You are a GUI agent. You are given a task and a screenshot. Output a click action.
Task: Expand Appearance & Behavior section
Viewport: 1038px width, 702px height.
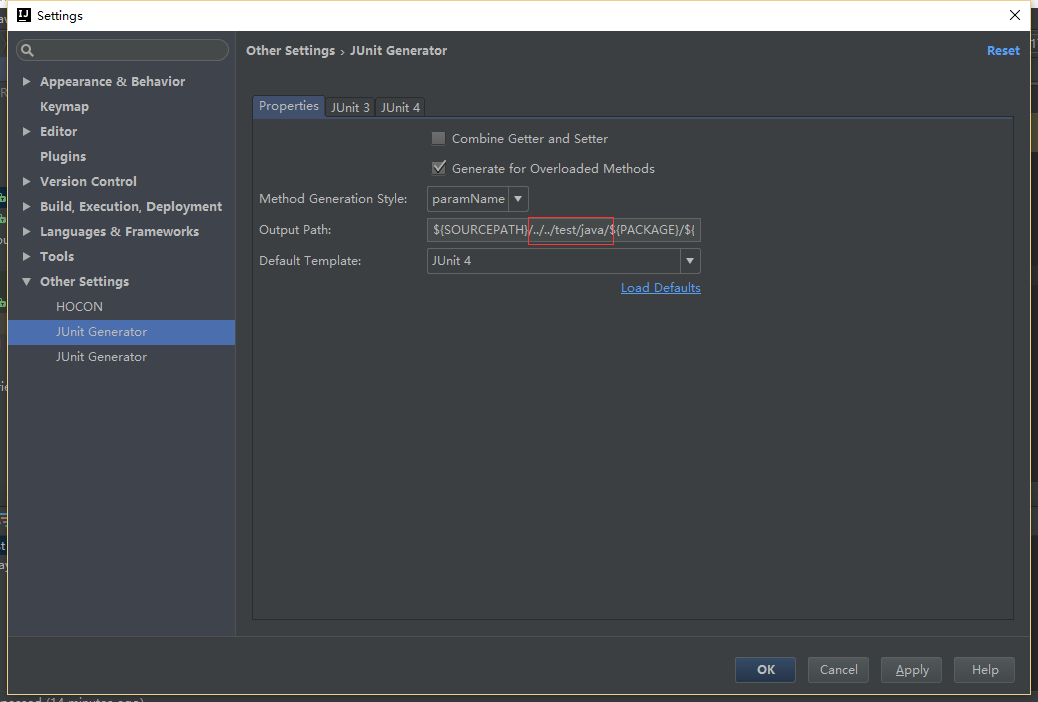(x=26, y=81)
